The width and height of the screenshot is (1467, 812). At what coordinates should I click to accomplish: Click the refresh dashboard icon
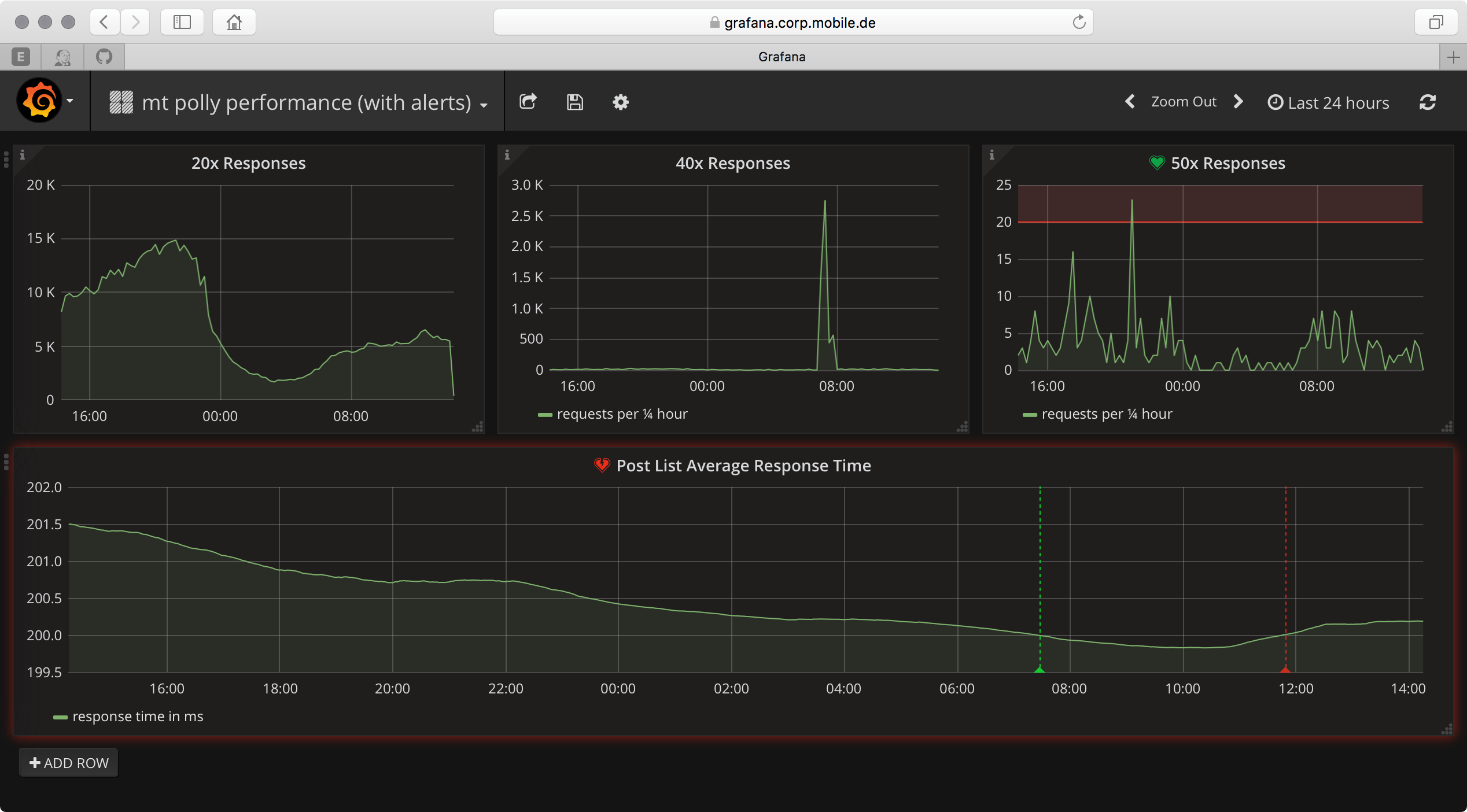coord(1427,102)
